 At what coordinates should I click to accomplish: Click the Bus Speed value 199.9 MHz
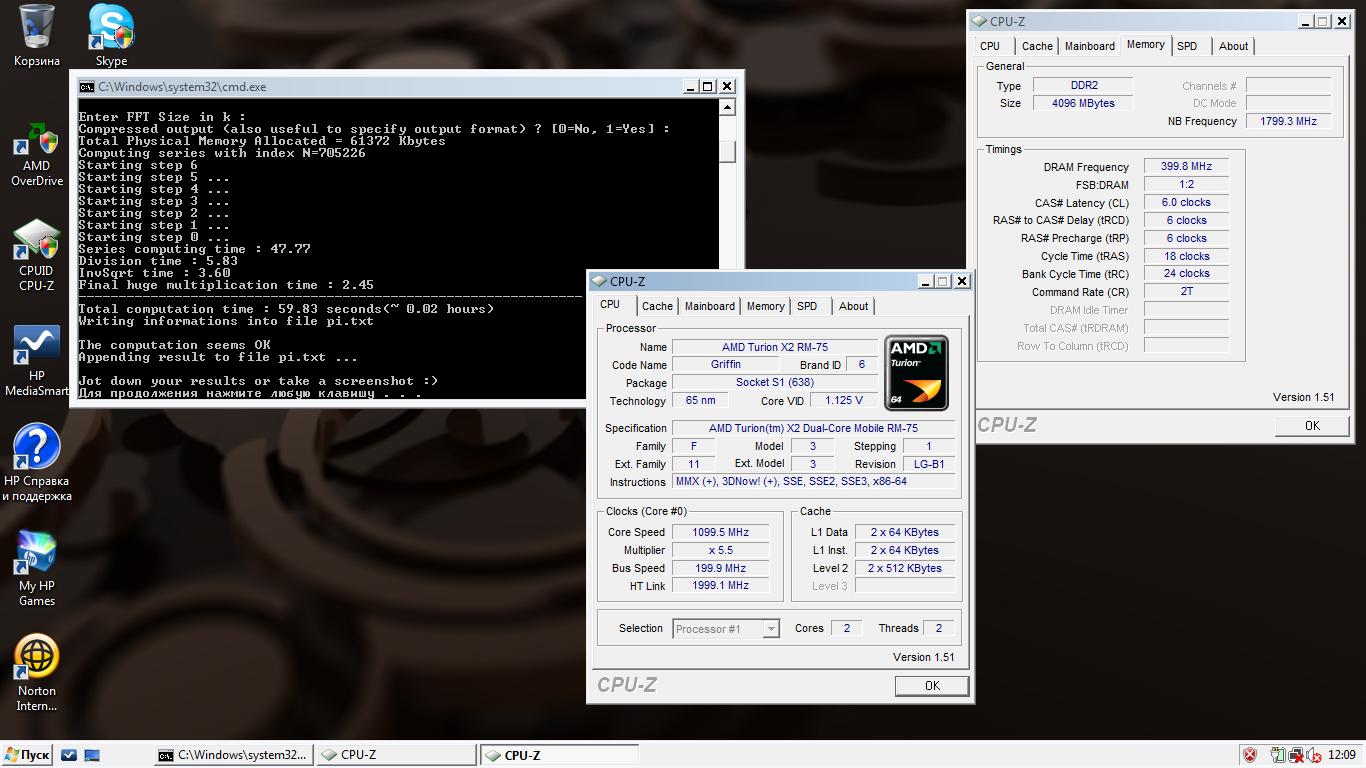720,568
